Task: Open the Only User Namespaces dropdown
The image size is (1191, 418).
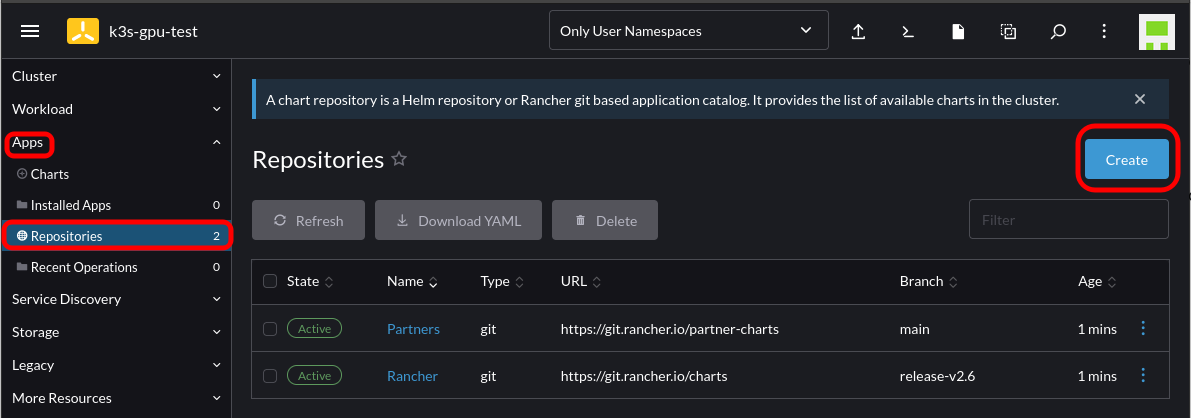Action: tap(688, 31)
